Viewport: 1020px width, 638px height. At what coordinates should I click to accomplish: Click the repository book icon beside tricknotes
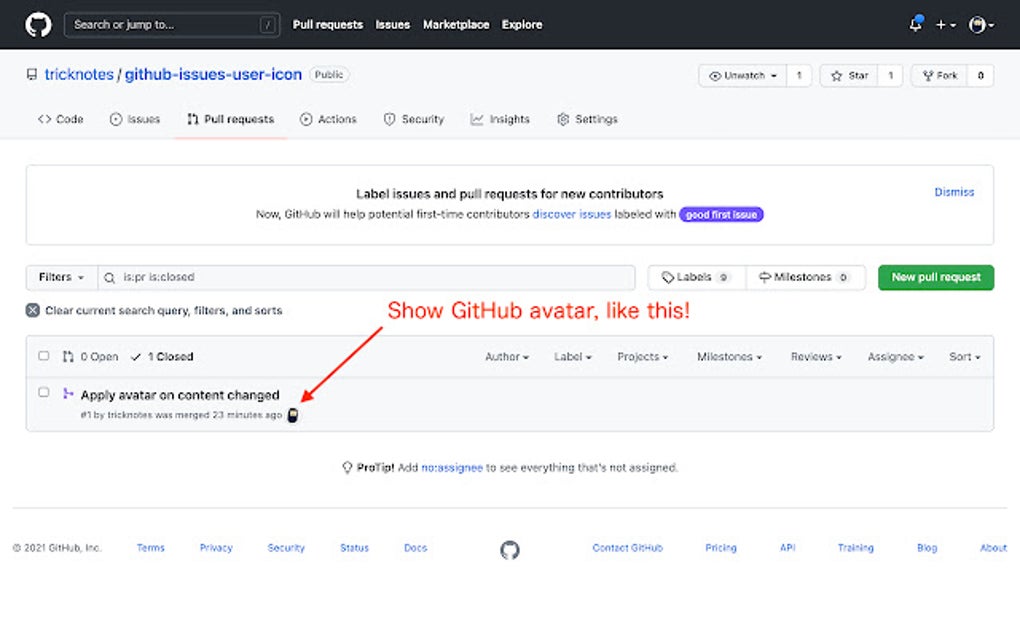click(31, 73)
